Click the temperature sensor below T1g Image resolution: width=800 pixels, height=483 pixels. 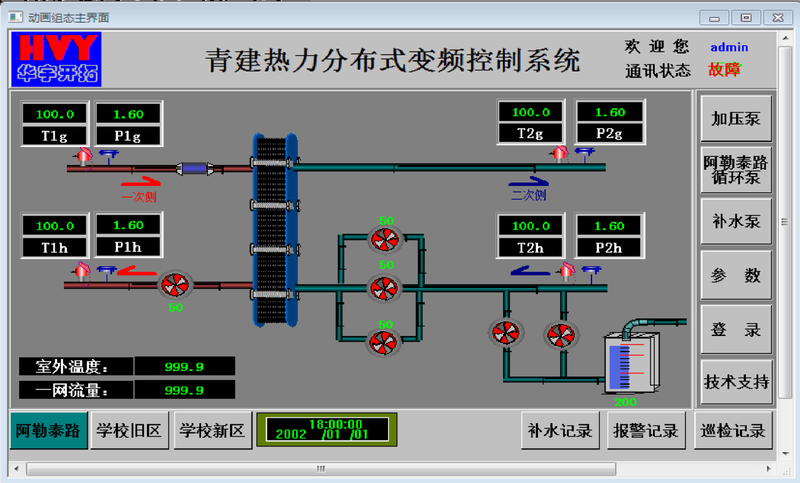[83, 156]
